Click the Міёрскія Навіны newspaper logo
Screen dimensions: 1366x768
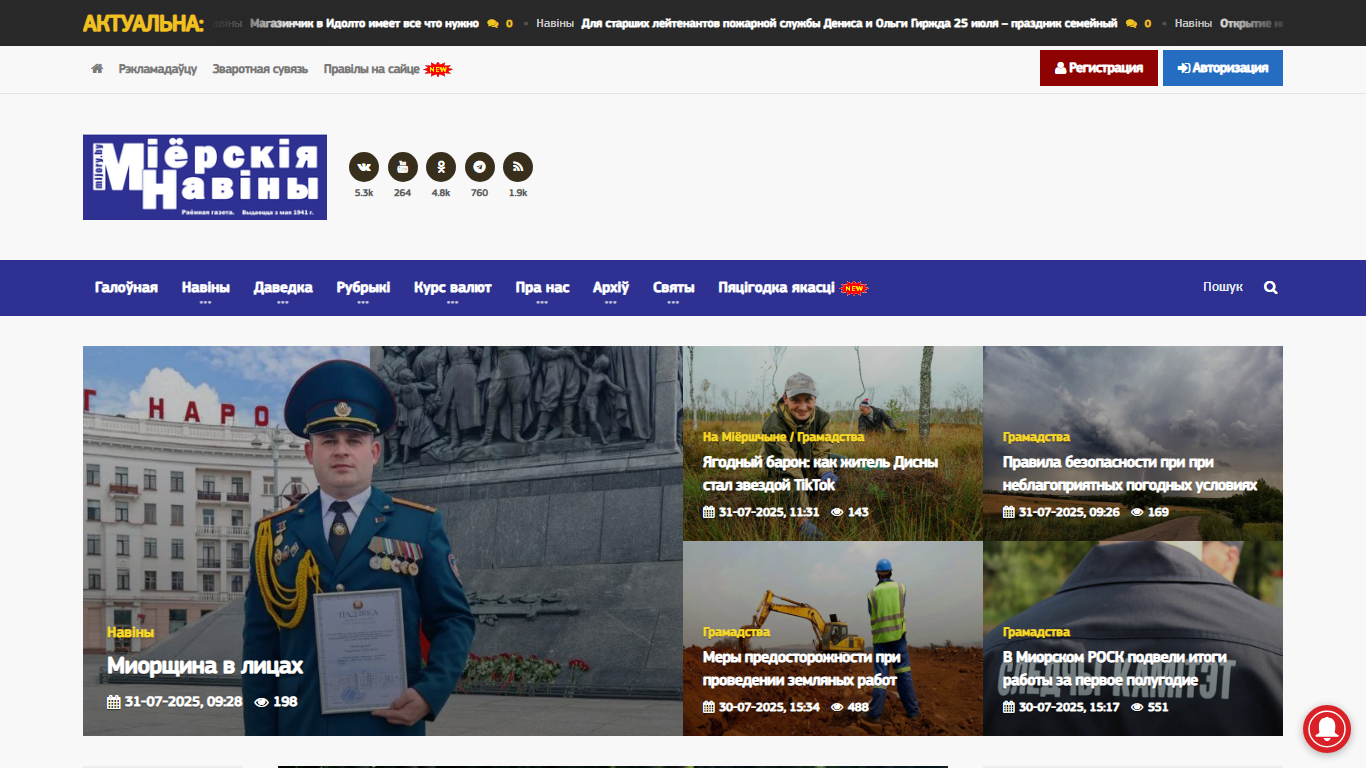coord(205,177)
